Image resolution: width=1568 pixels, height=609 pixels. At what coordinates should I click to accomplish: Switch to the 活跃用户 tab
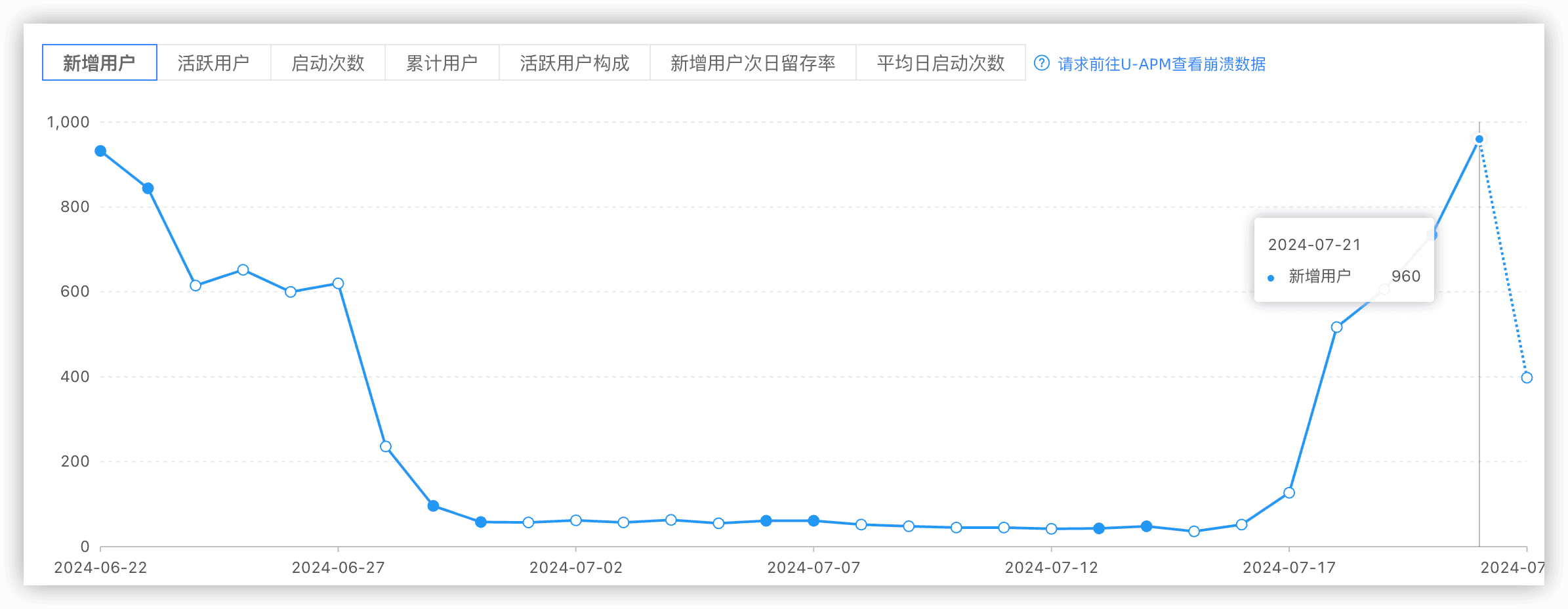point(213,63)
